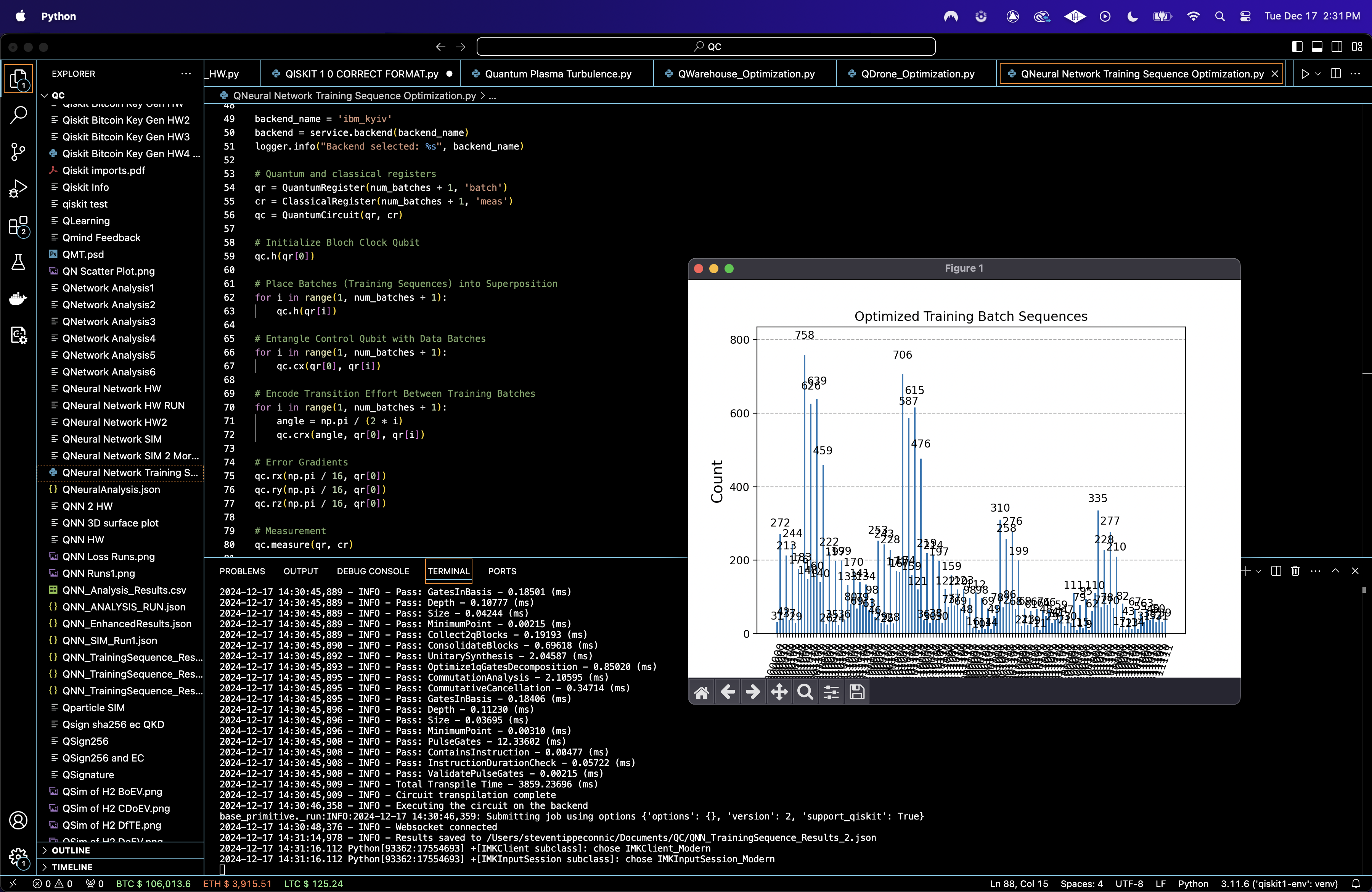Viewport: 1372px width, 892px height.
Task: Close the QNeural Network Training Sequence tab
Action: click(1275, 74)
